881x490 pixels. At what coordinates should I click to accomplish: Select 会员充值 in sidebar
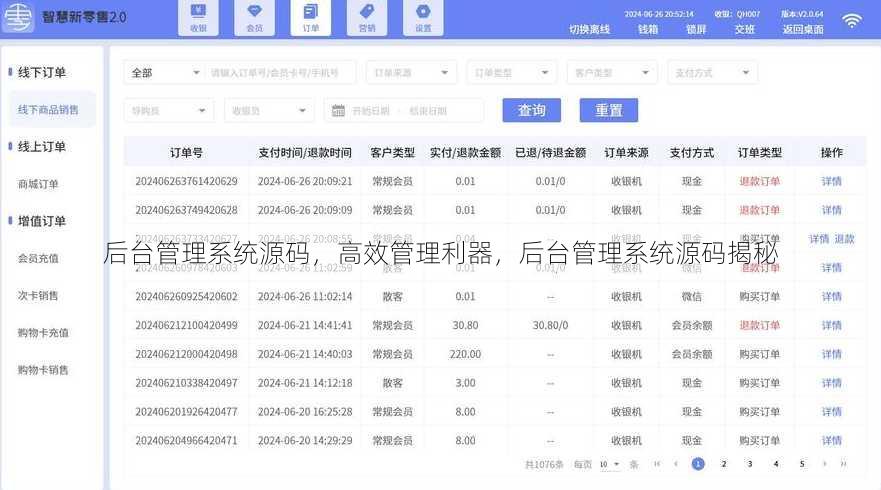click(38, 258)
